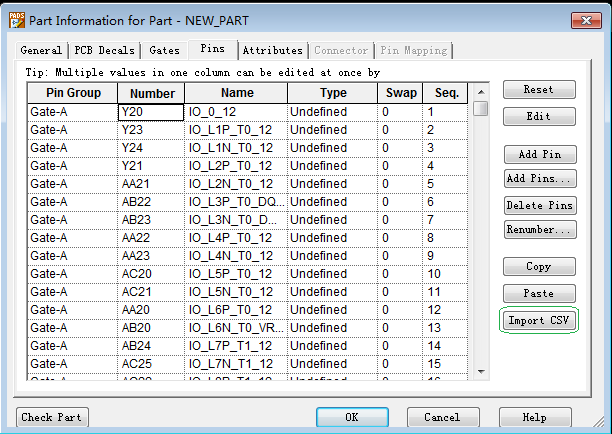Select the Pins tab

tap(213, 49)
